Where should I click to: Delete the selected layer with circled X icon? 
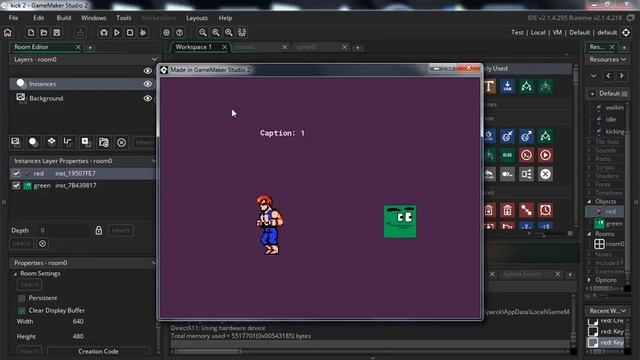click(121, 142)
